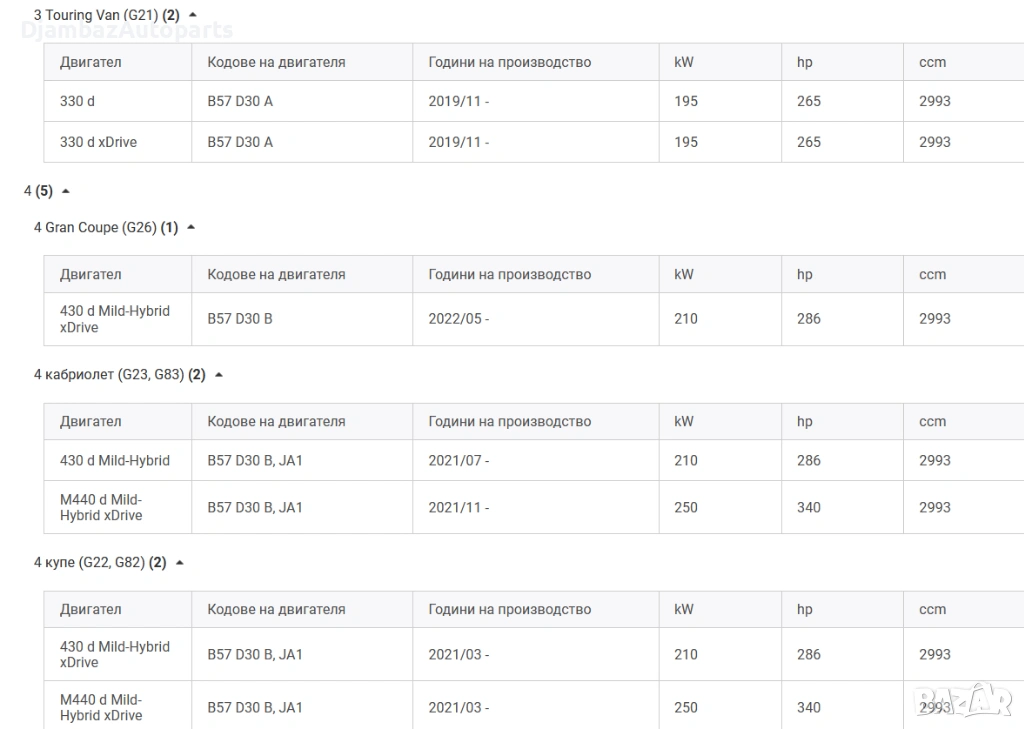Select the 430 d Mild-Hybrid кабриолет engine cell
Image resolution: width=1024 pixels, height=729 pixels.
click(x=115, y=461)
